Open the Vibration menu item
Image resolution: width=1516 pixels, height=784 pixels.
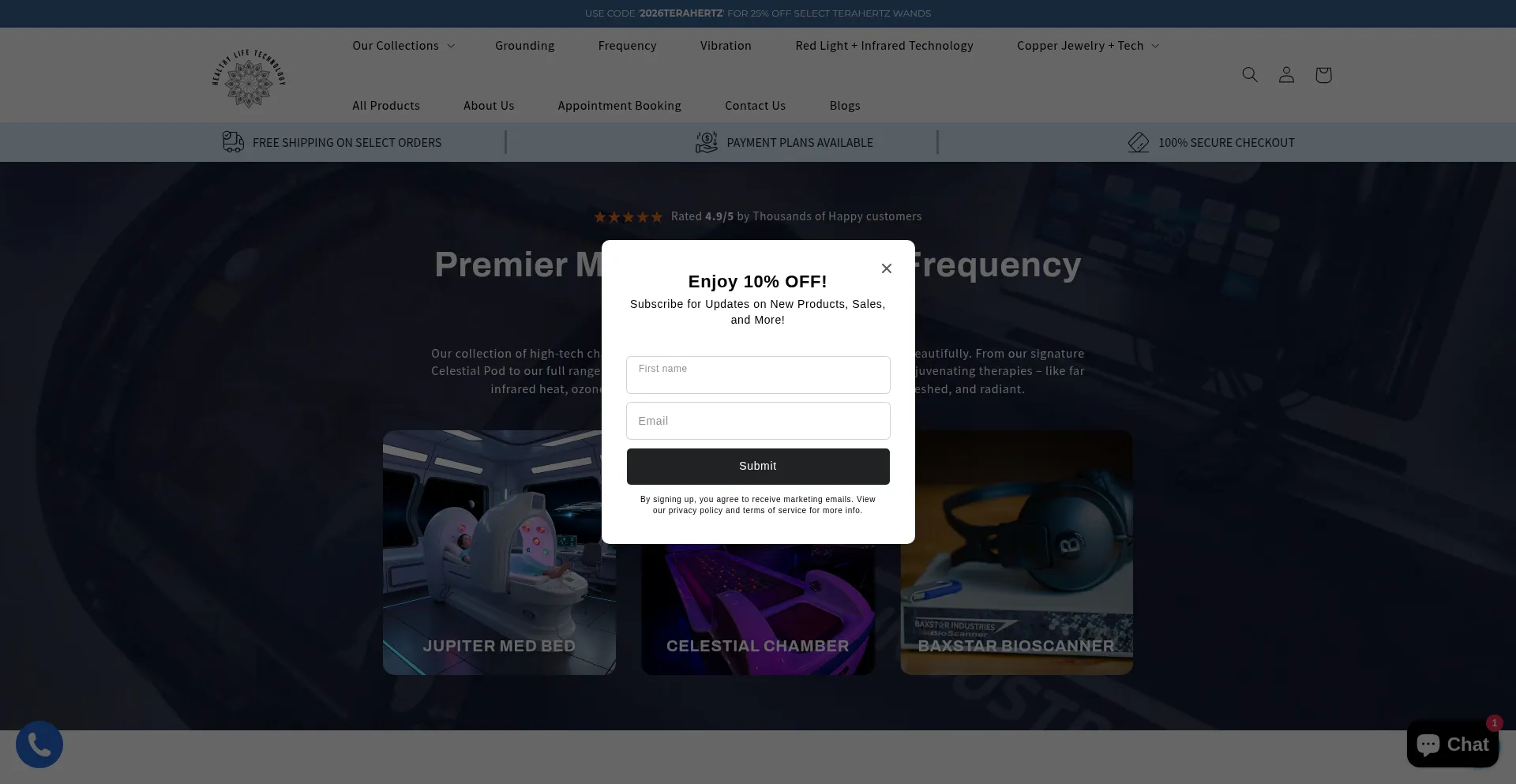[726, 46]
